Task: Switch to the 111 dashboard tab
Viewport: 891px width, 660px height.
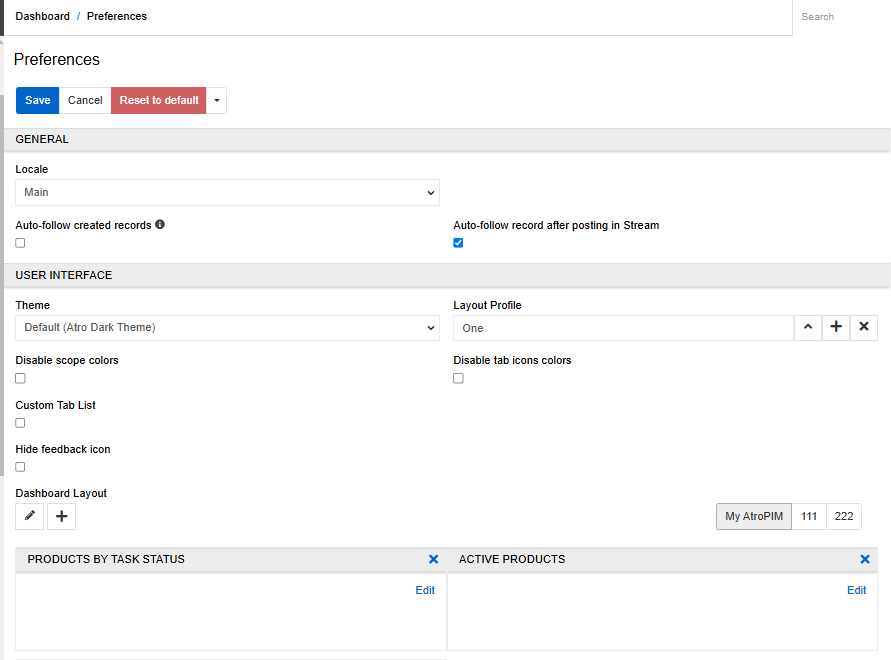Action: (x=809, y=516)
